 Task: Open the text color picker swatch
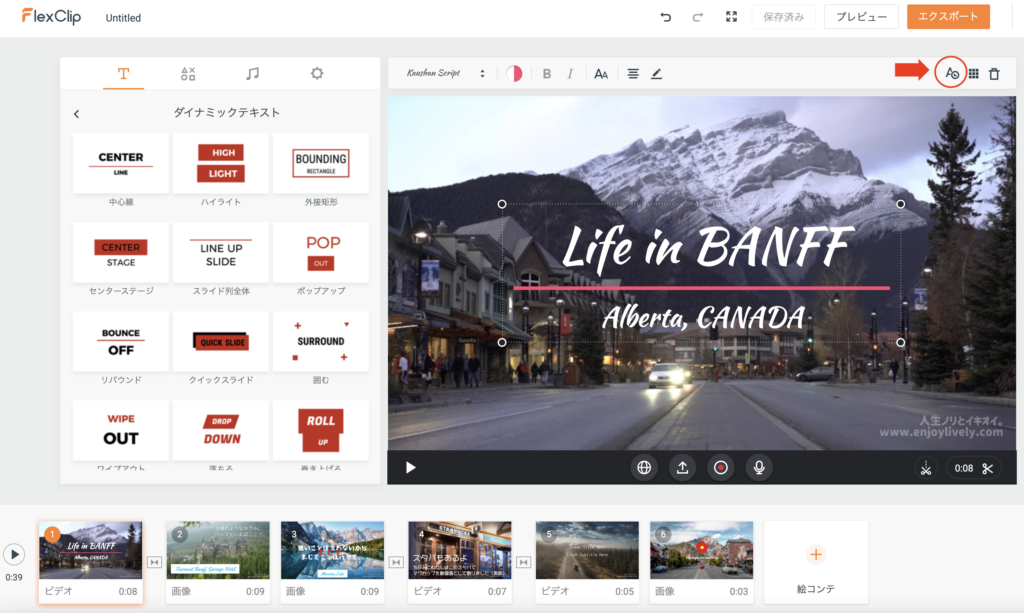pyautogui.click(x=514, y=74)
